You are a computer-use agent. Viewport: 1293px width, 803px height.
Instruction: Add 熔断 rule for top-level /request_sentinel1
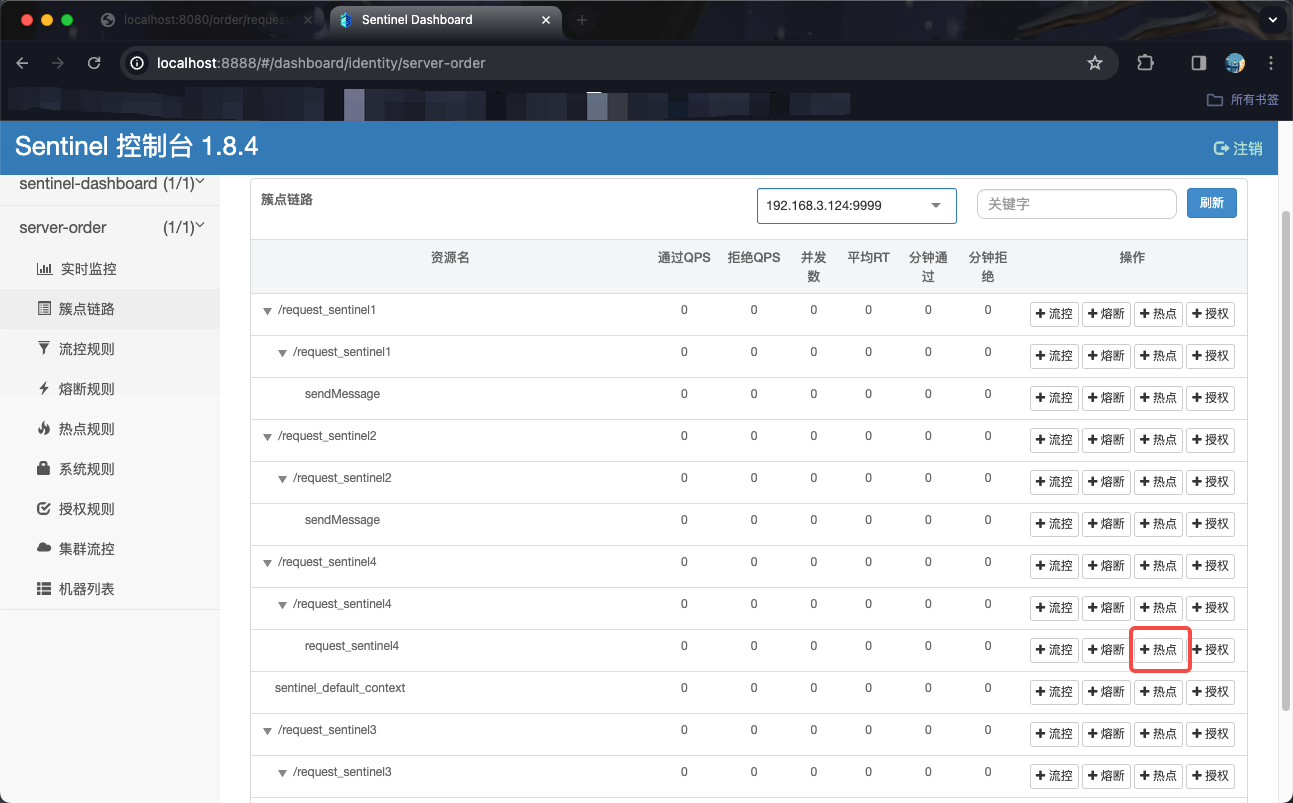pos(1106,314)
